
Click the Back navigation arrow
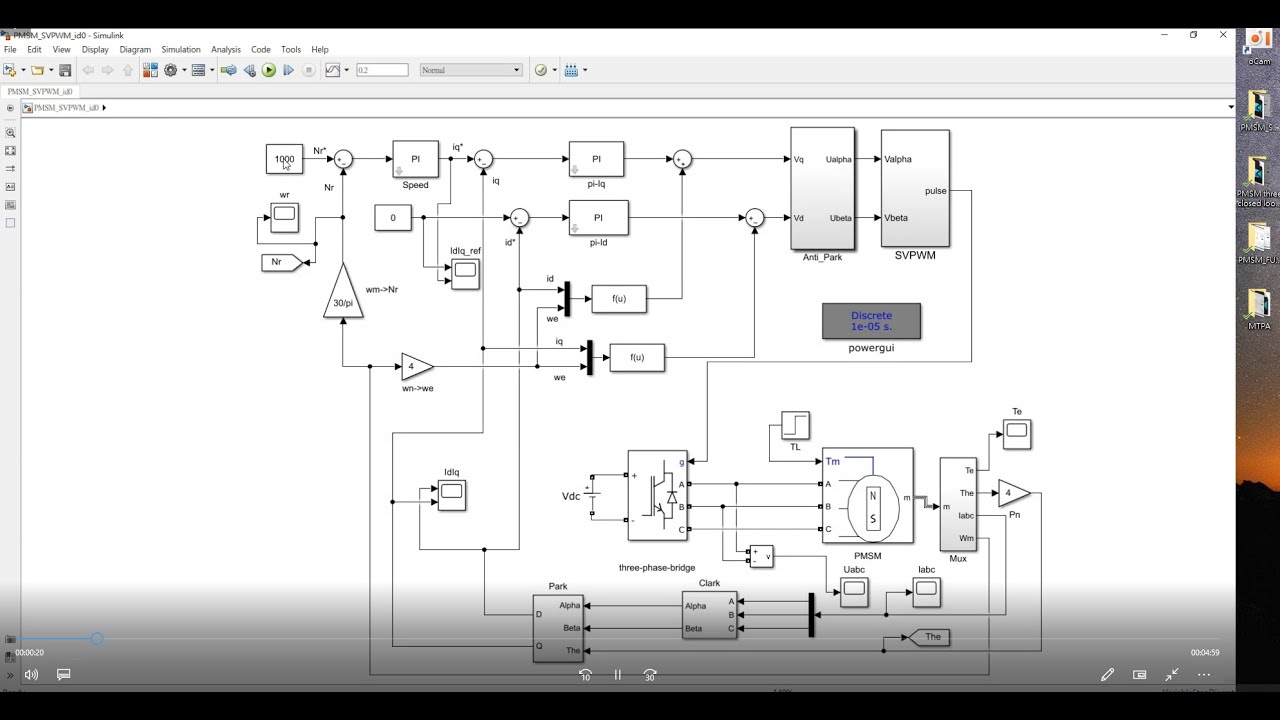pos(88,70)
